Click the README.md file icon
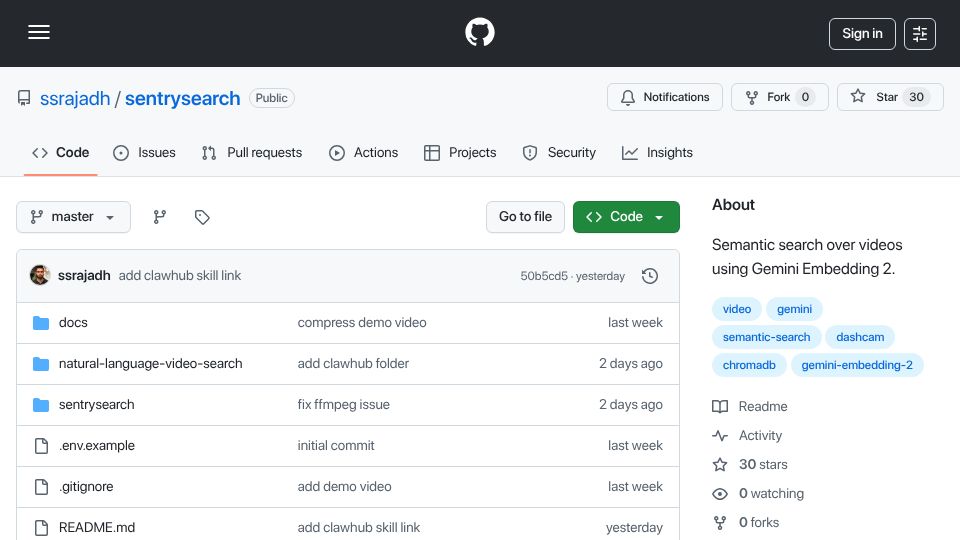Image resolution: width=960 pixels, height=540 pixels. (x=41, y=528)
